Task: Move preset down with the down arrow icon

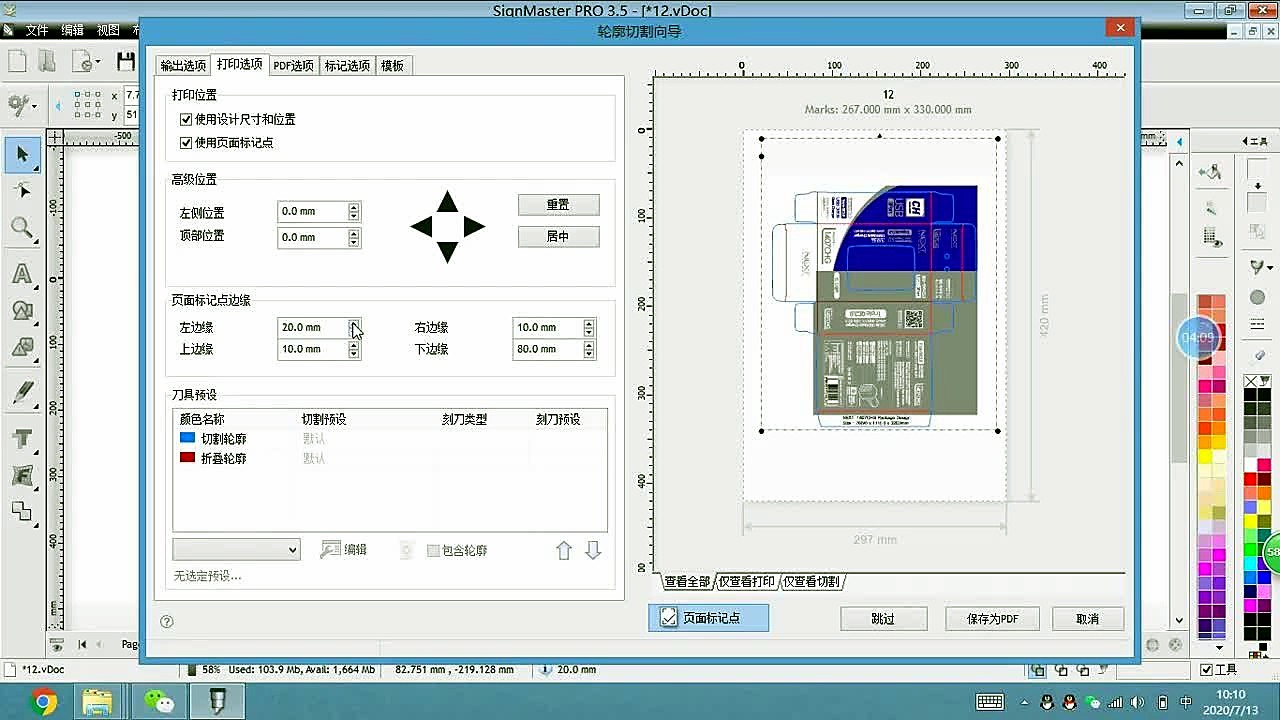Action: tap(593, 550)
